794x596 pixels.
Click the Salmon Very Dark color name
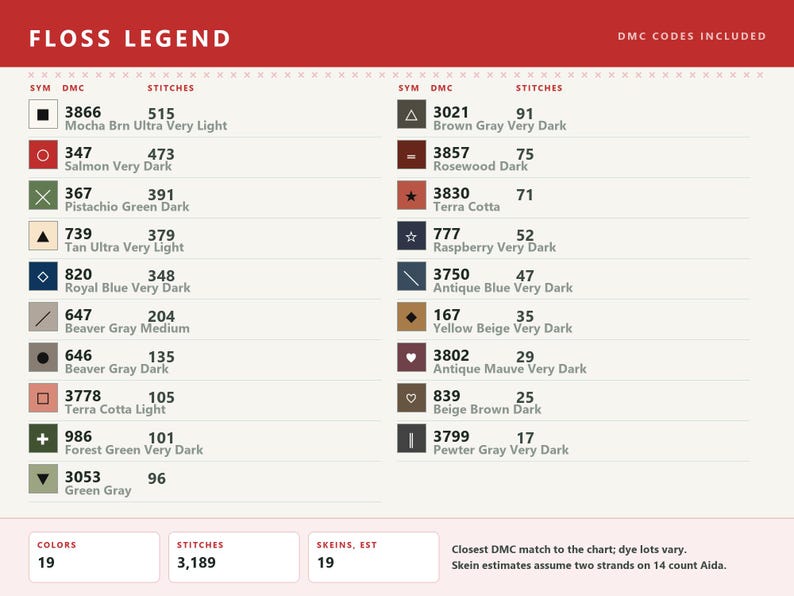(118, 166)
